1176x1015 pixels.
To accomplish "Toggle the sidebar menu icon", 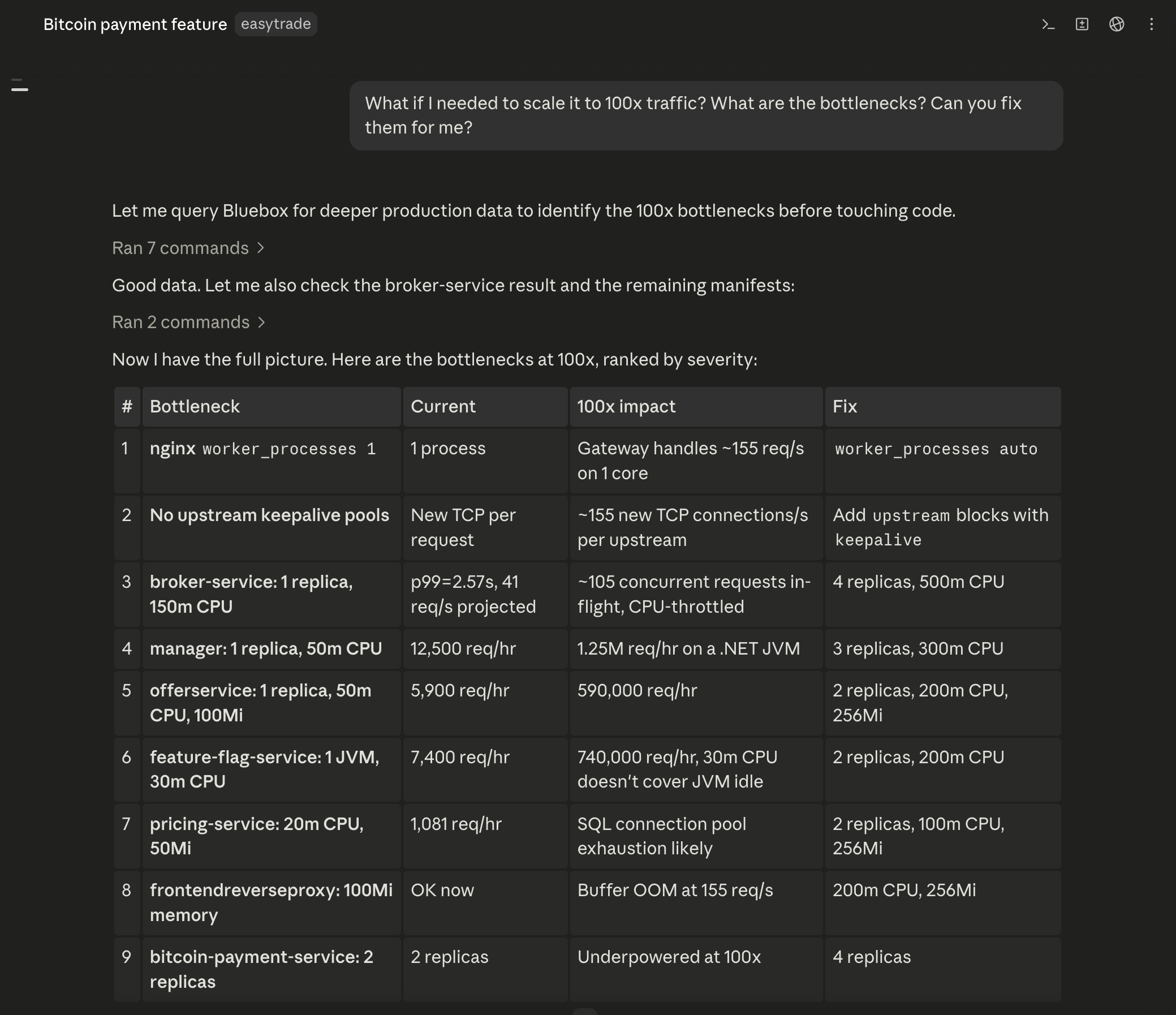I will pos(20,85).
